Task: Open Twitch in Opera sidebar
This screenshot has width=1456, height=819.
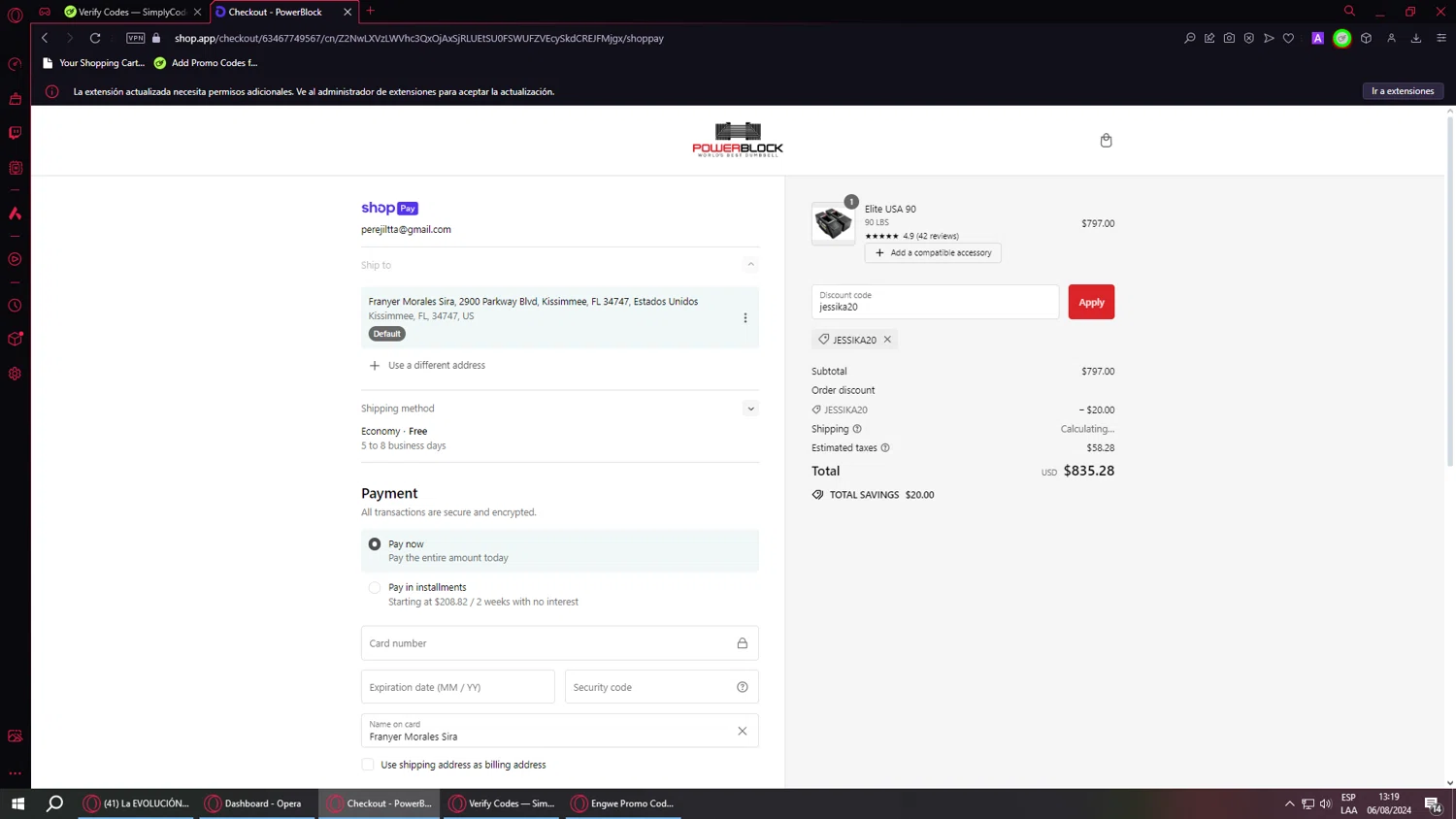Action: [15, 133]
